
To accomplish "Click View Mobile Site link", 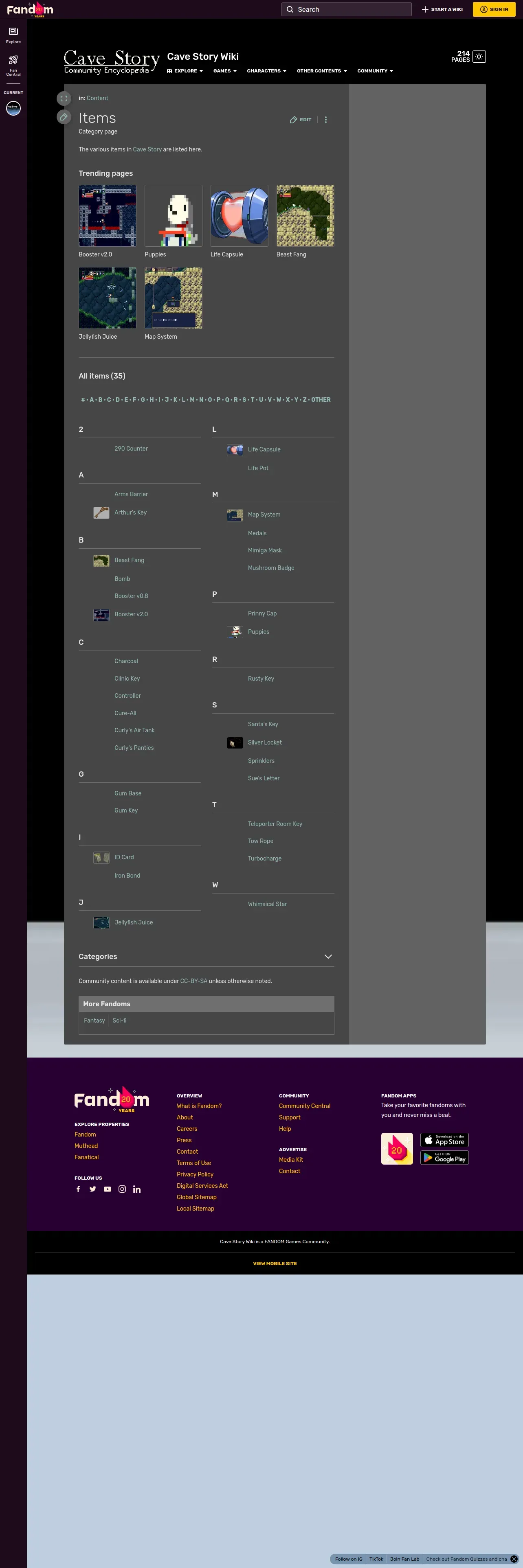I will tap(275, 1263).
